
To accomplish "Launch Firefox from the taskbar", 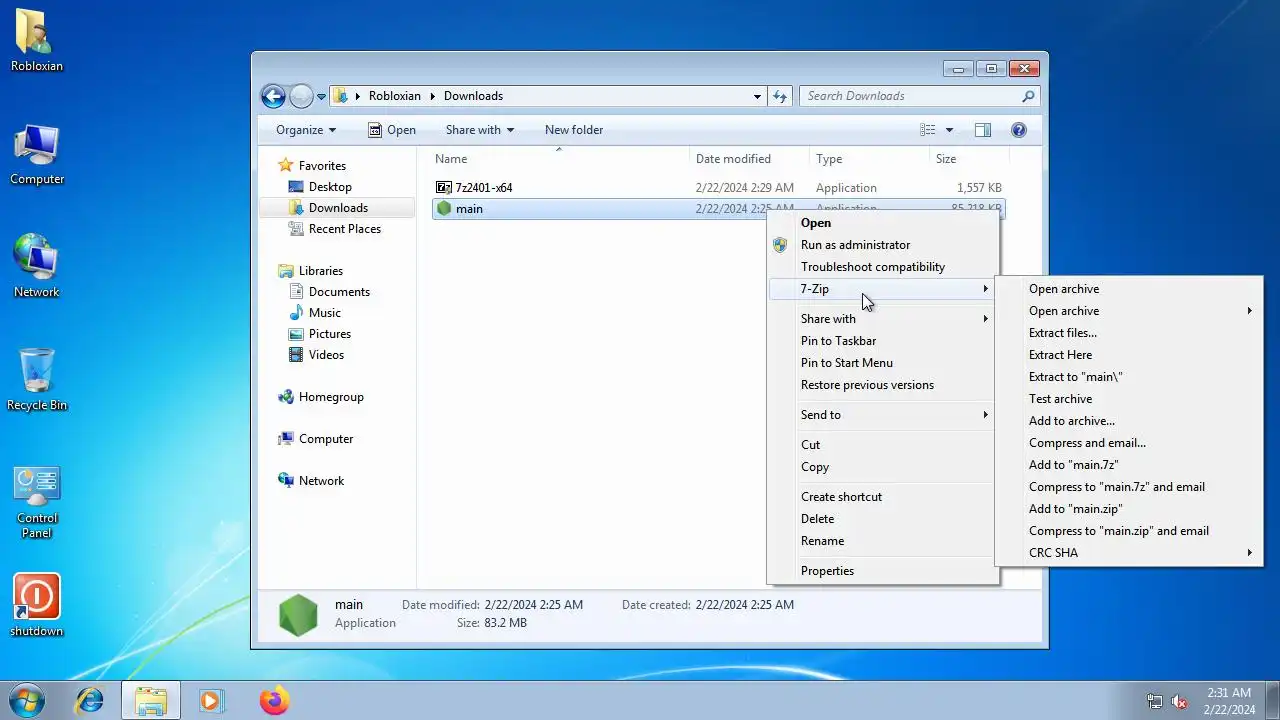I will (x=273, y=700).
